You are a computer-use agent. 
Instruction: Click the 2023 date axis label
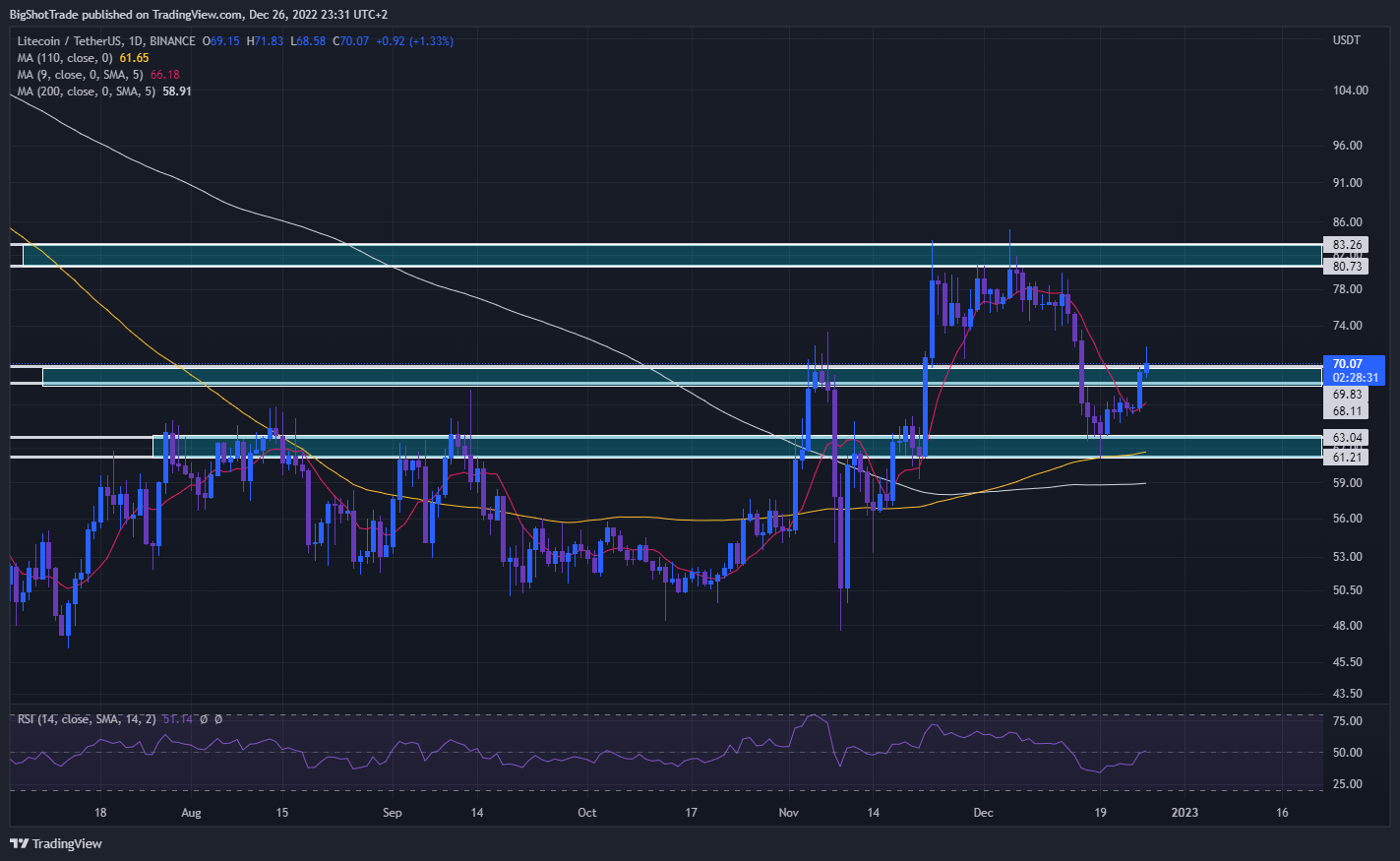tap(1185, 813)
